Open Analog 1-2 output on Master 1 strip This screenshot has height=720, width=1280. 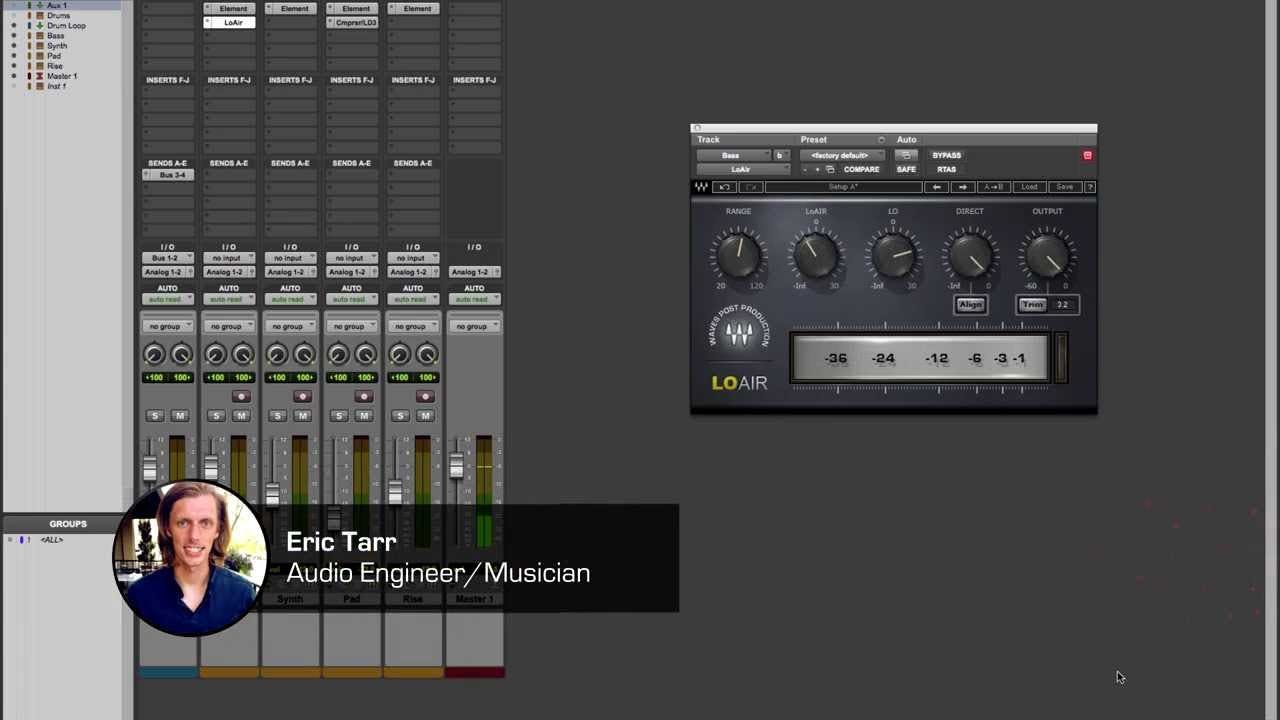(474, 272)
